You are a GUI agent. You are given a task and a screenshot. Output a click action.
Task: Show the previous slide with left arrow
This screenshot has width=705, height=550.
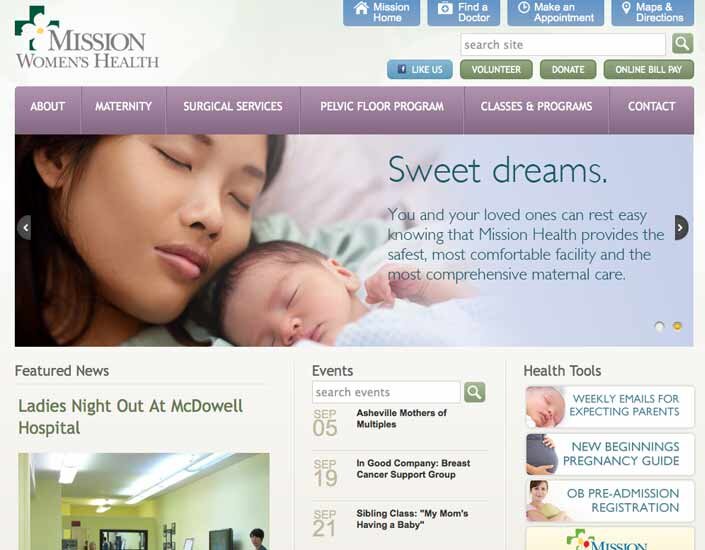click(x=25, y=228)
